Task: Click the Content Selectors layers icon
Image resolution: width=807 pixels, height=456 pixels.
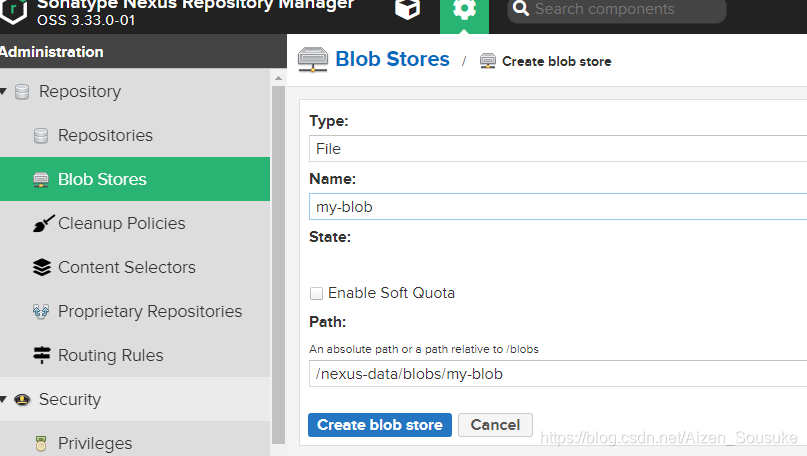Action: [42, 267]
